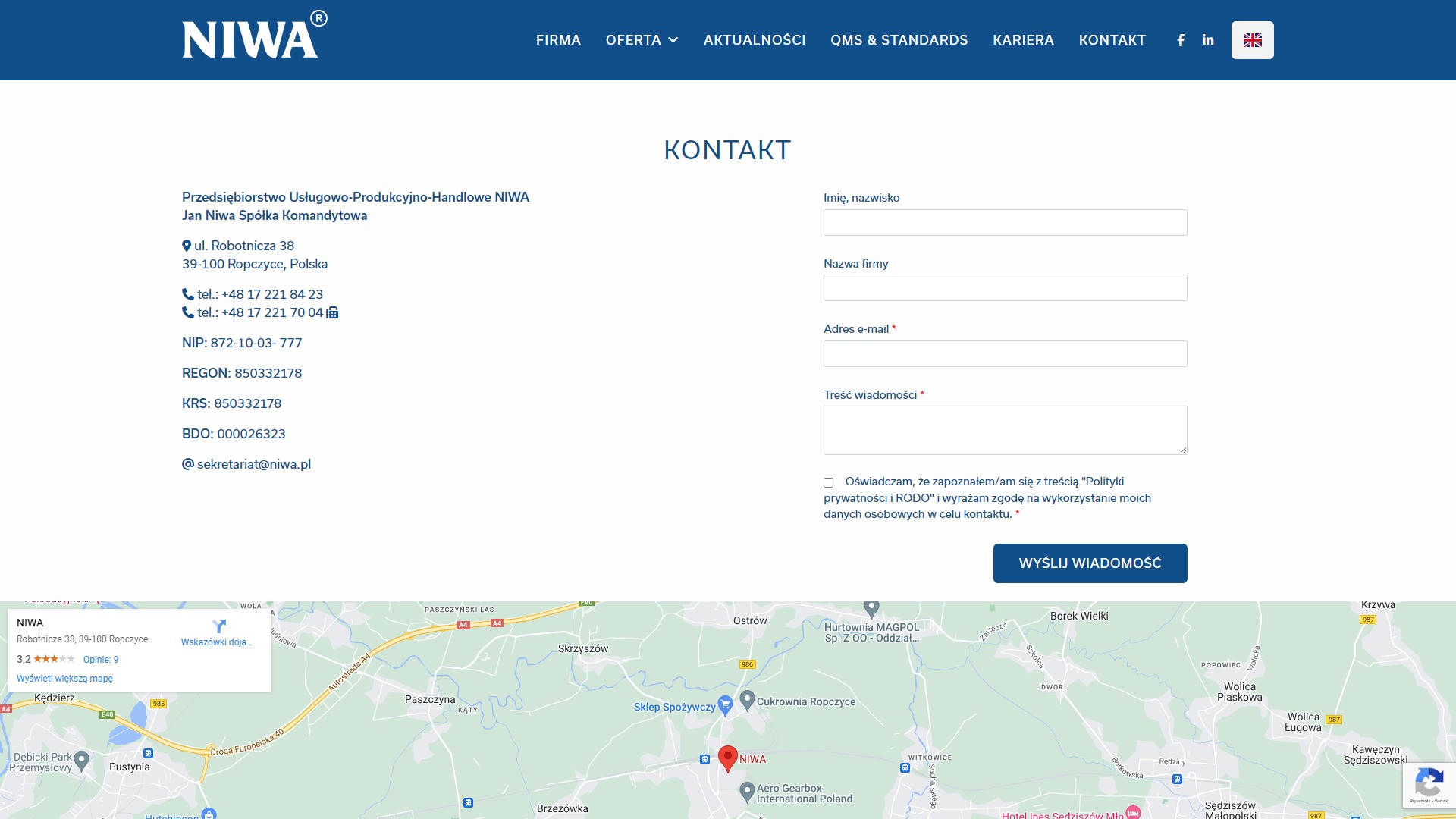This screenshot has height=819, width=1456.
Task: Click the NIWA logo in the header
Action: tap(255, 35)
